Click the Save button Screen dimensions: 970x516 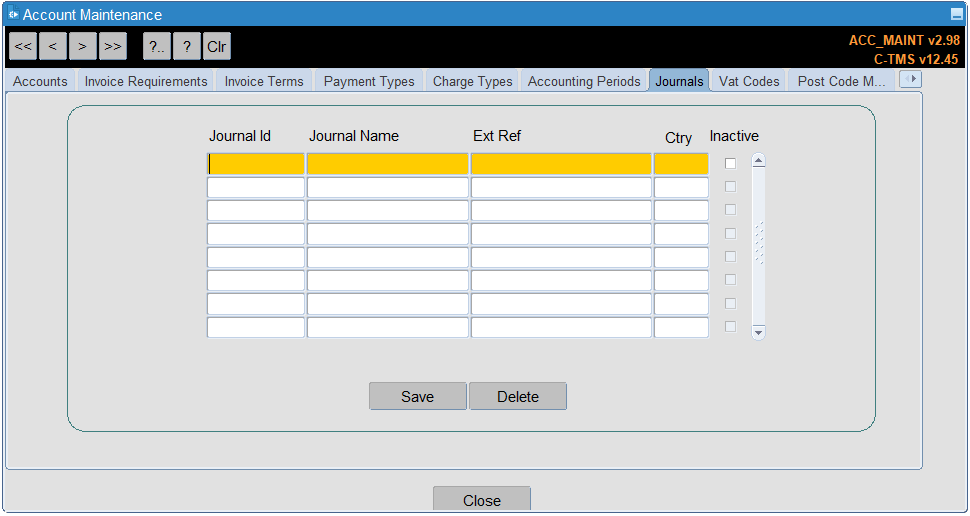click(418, 396)
